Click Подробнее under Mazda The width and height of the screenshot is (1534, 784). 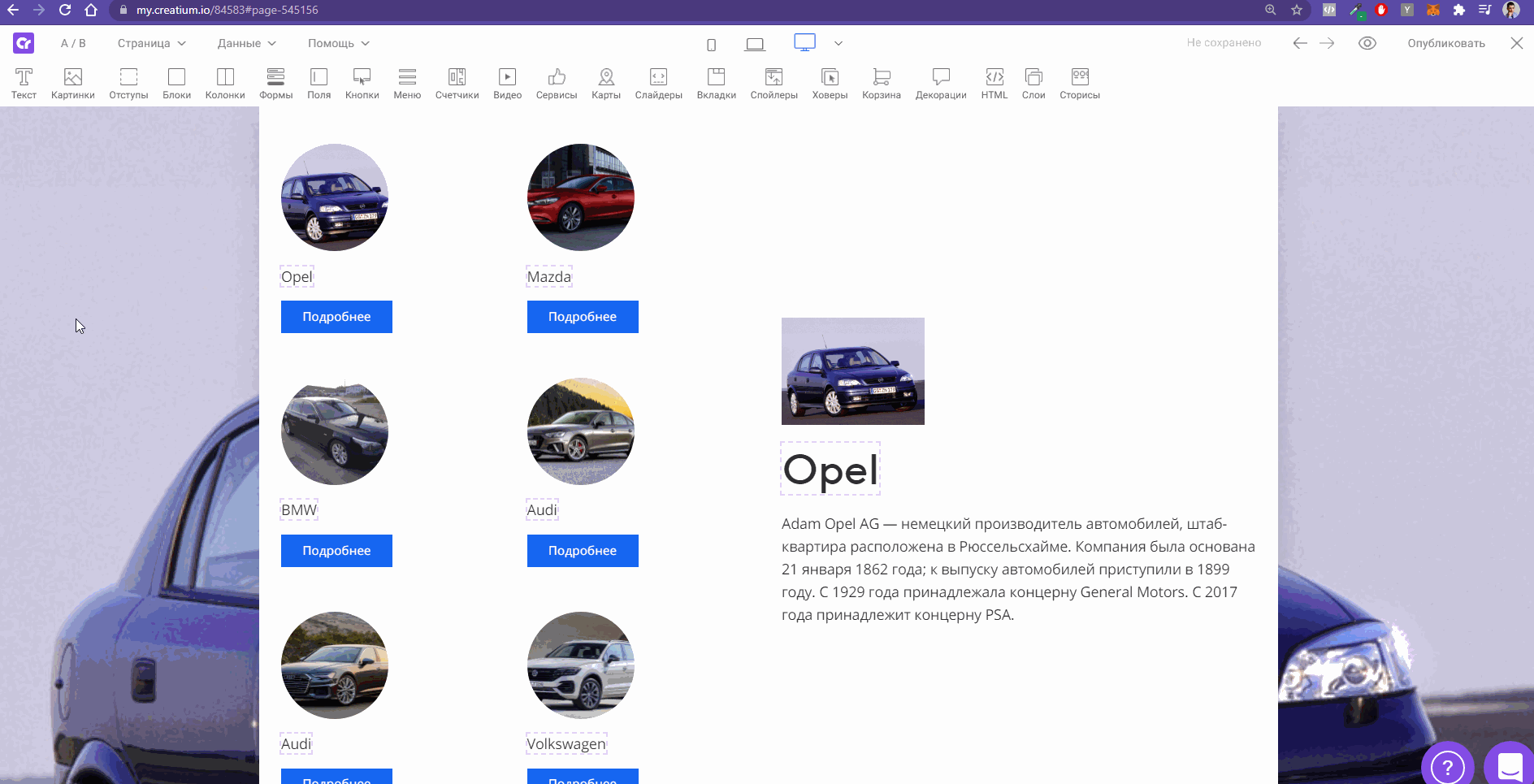pos(583,317)
